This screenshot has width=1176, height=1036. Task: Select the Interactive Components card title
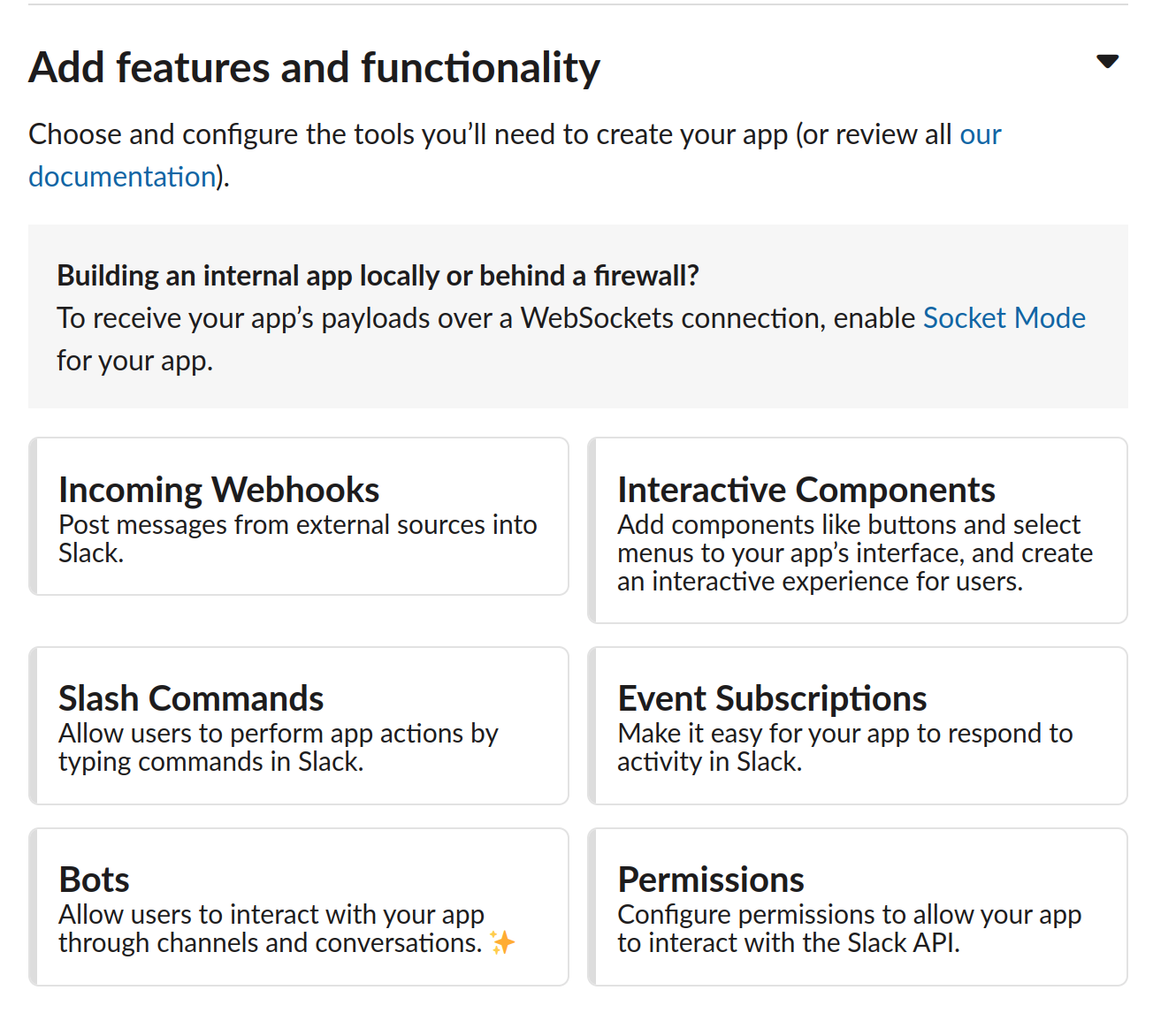(806, 490)
